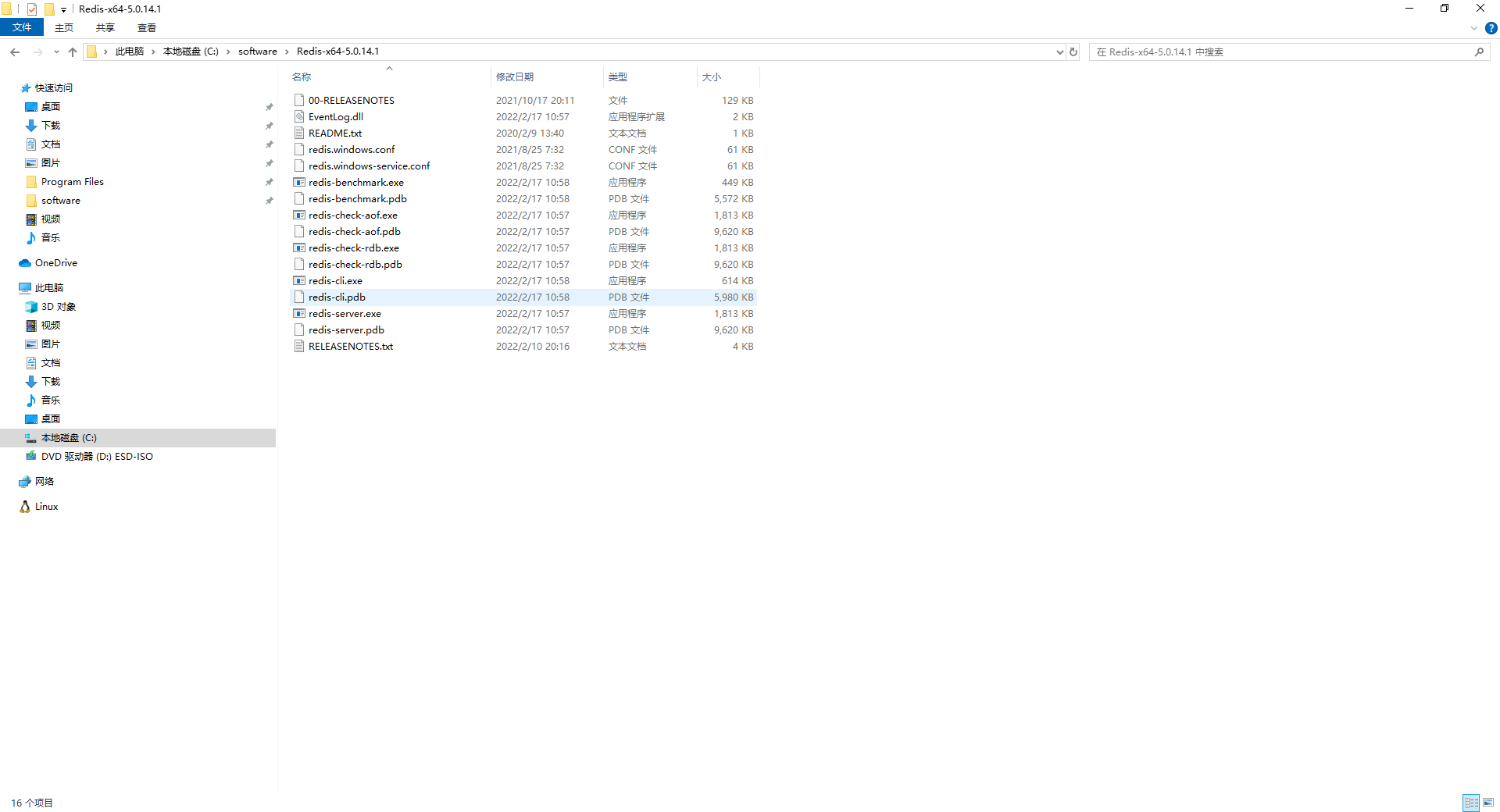The image size is (1500, 812).
Task: Switch to the 共享 ribbon tab
Action: click(105, 28)
